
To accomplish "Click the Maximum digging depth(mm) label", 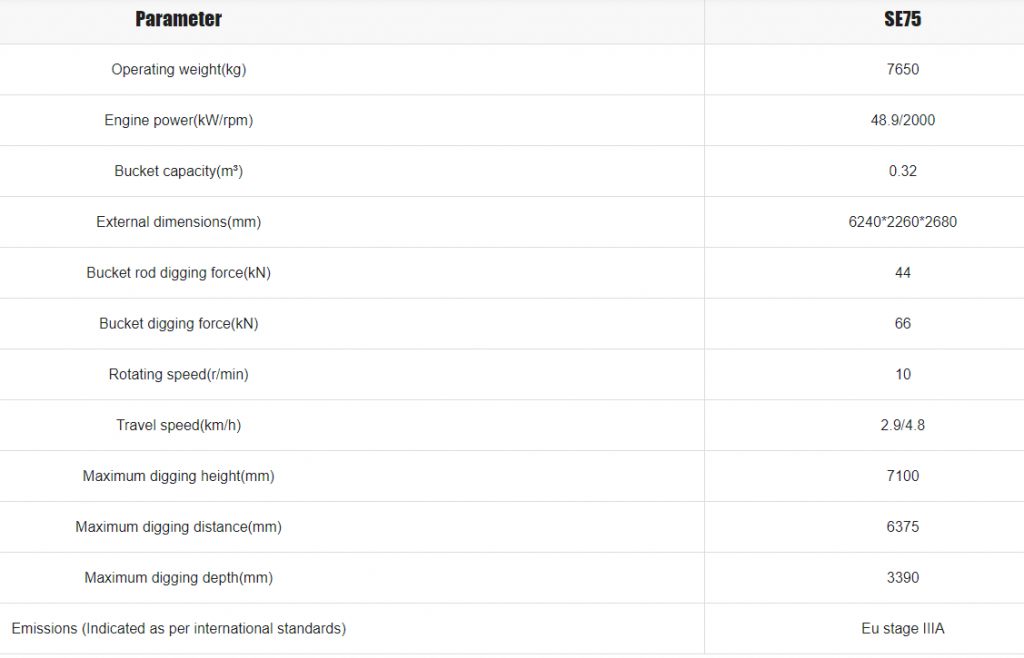I will click(178, 579).
